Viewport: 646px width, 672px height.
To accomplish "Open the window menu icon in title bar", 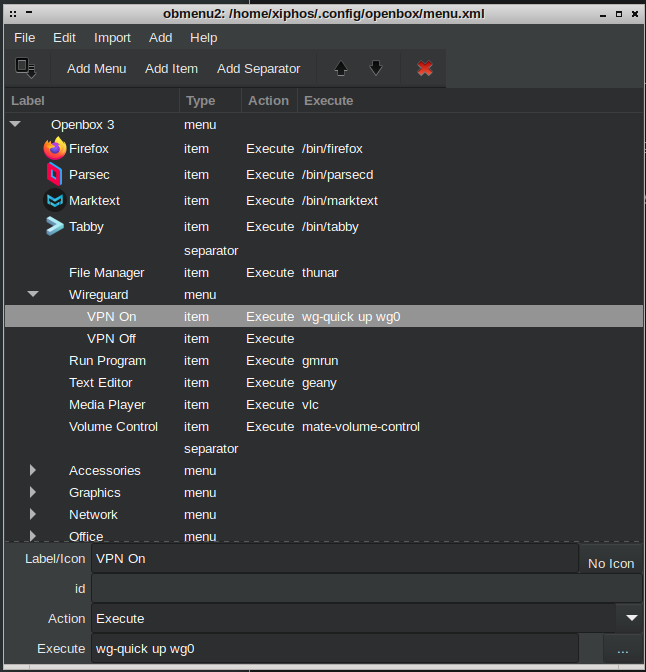I will (13, 14).
